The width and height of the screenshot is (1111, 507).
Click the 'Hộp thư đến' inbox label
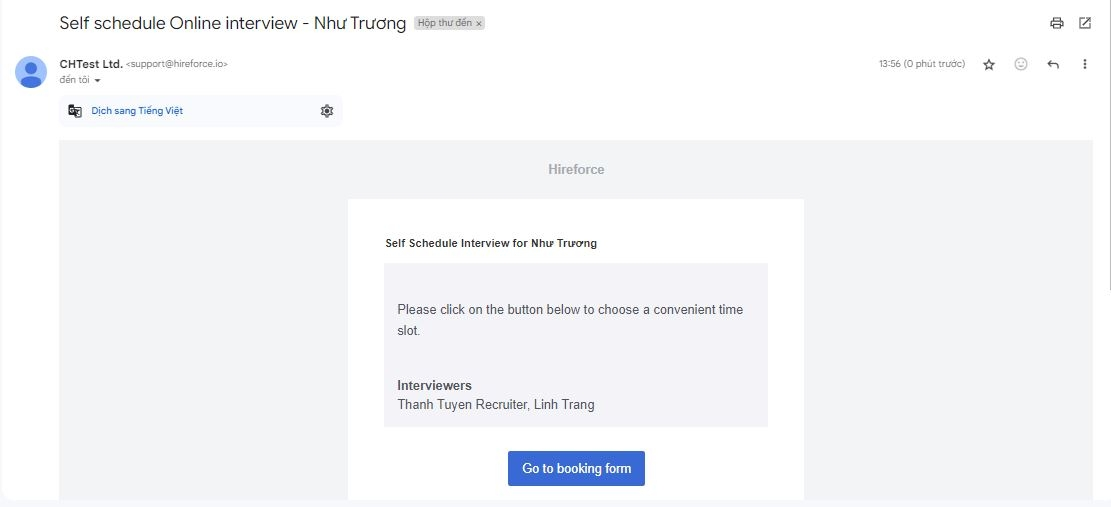444,23
